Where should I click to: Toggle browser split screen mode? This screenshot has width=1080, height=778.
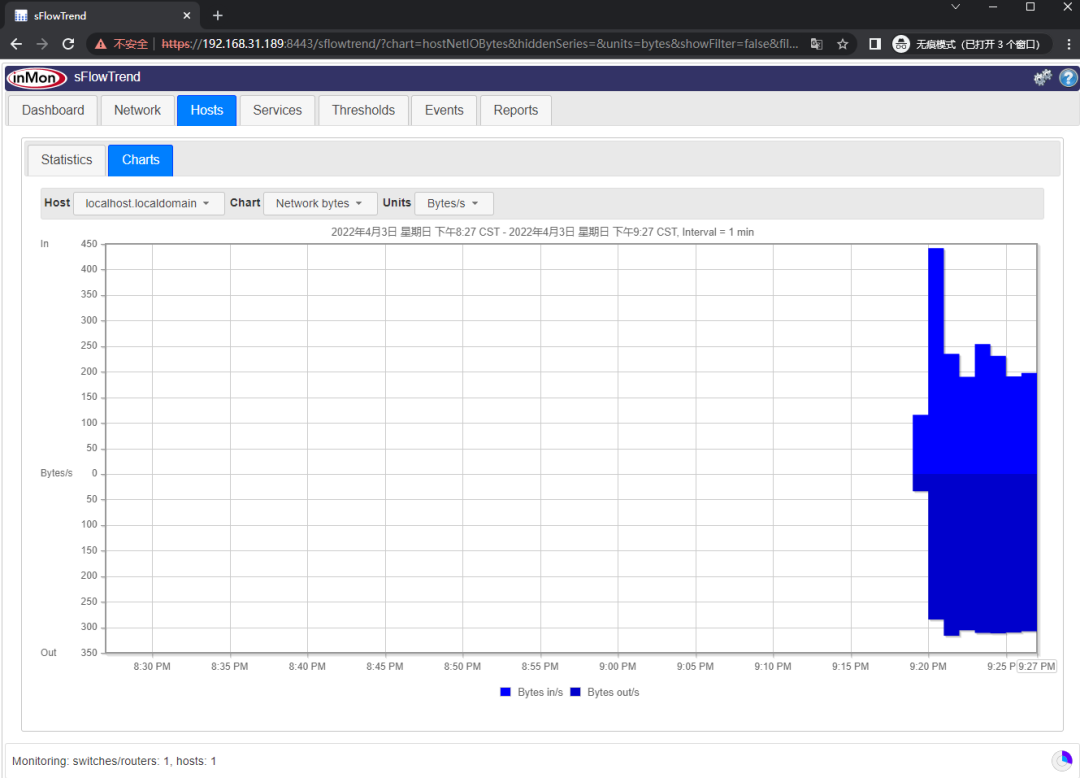click(x=874, y=44)
